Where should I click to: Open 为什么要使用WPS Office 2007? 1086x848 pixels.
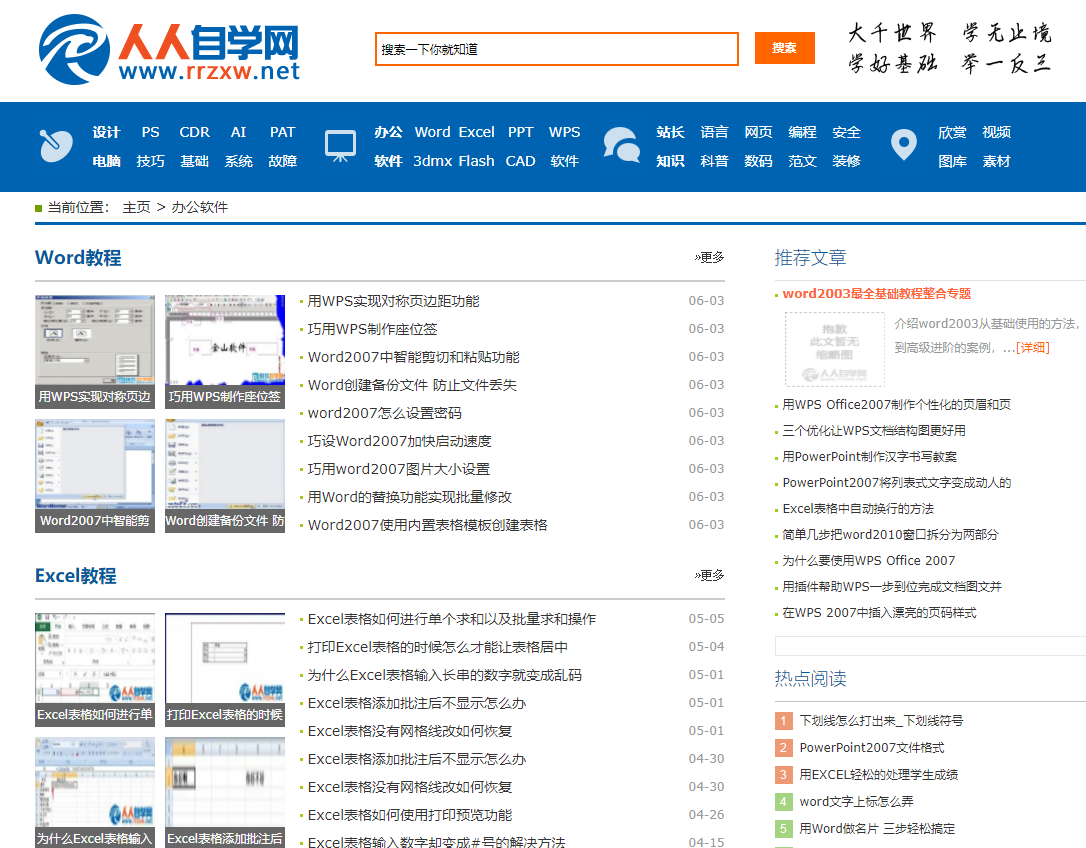(869, 561)
